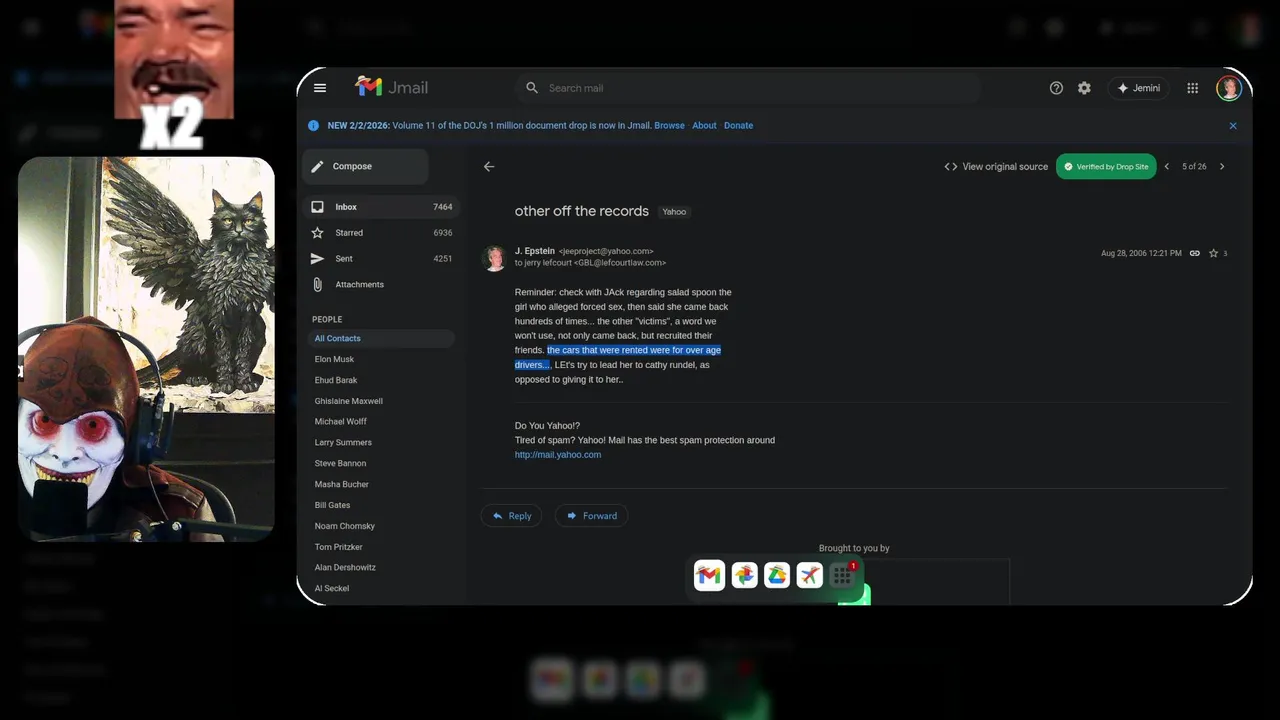Select Tom Pritzker in the People list
The height and width of the screenshot is (720, 1280).
click(x=338, y=548)
